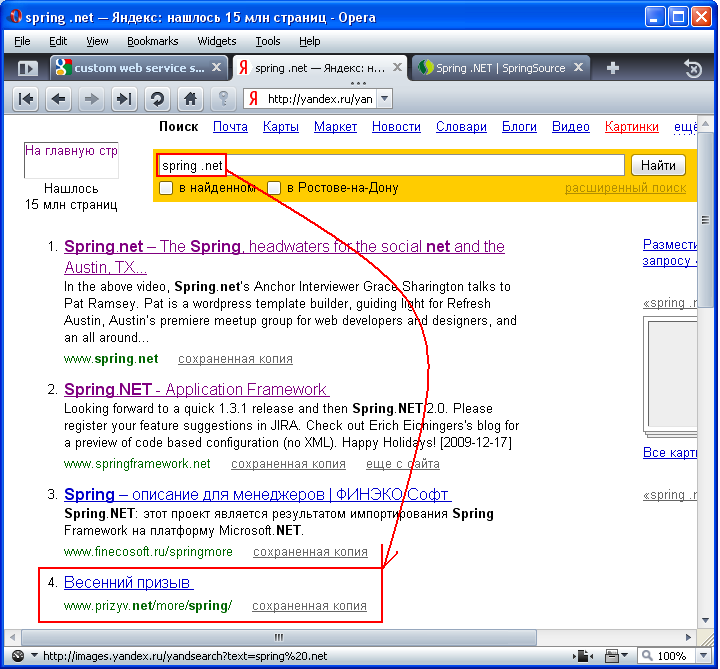720x669 pixels.
Task: Open the Widgets menu
Action: point(217,41)
